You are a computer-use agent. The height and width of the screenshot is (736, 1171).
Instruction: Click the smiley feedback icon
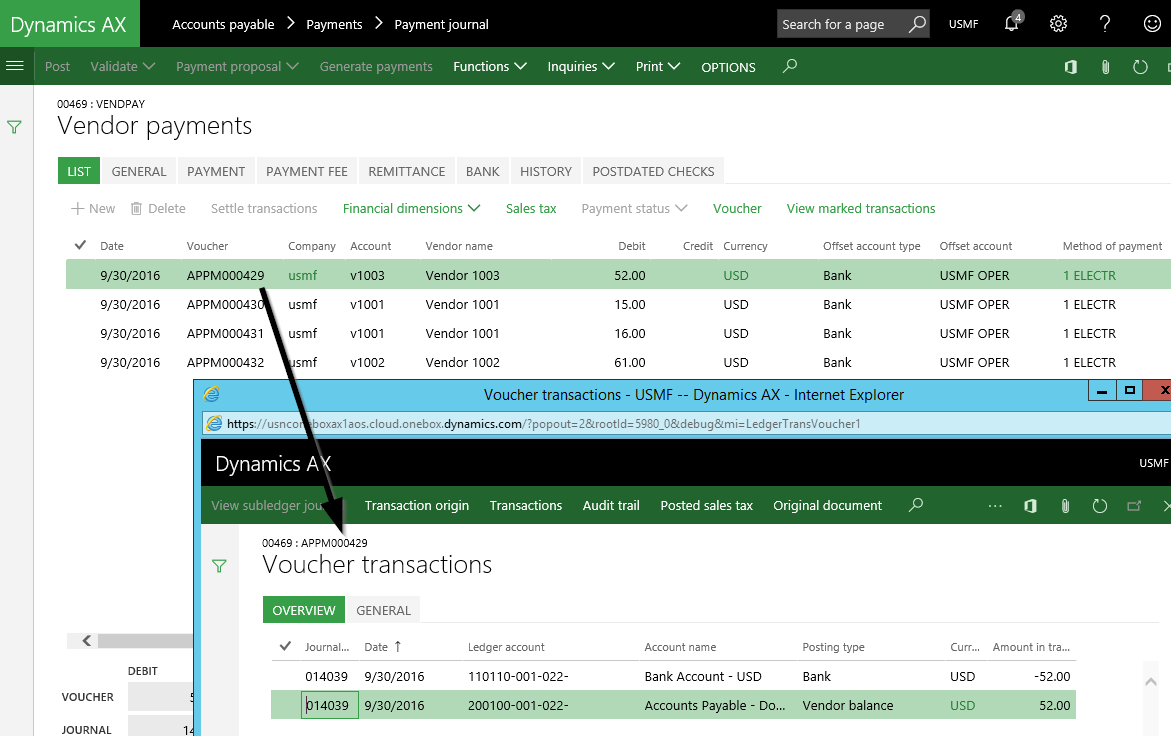[1152, 24]
